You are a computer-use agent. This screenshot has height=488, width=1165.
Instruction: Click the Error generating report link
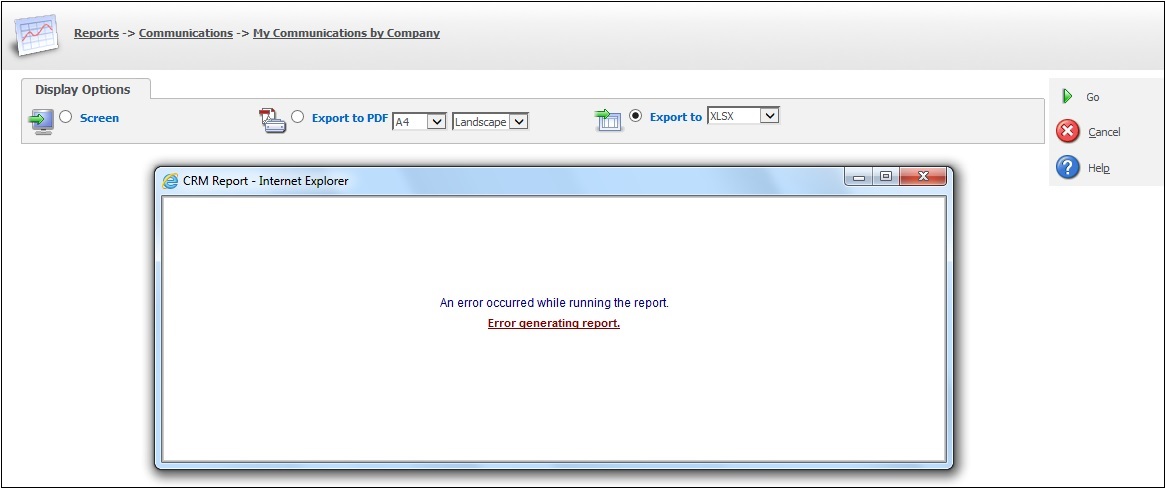click(554, 323)
